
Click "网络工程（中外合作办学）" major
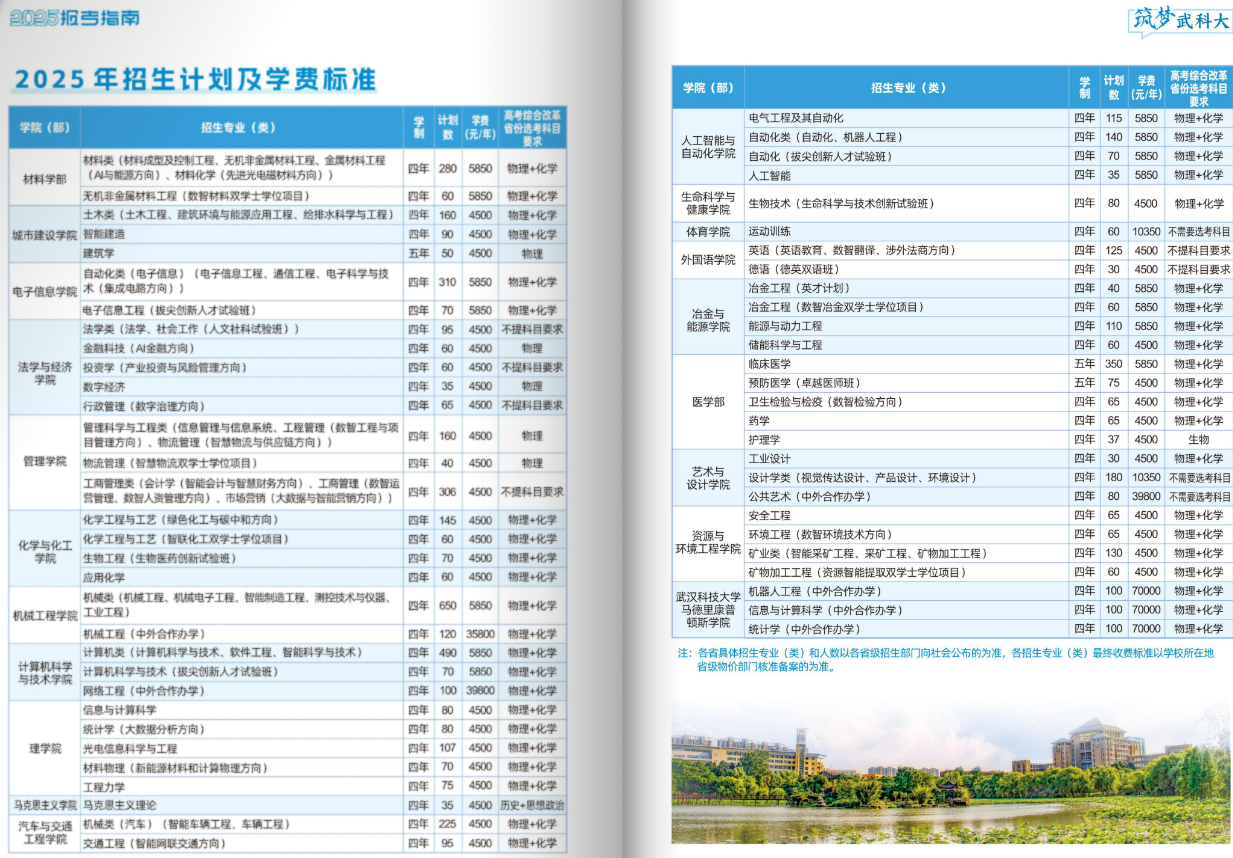145,691
